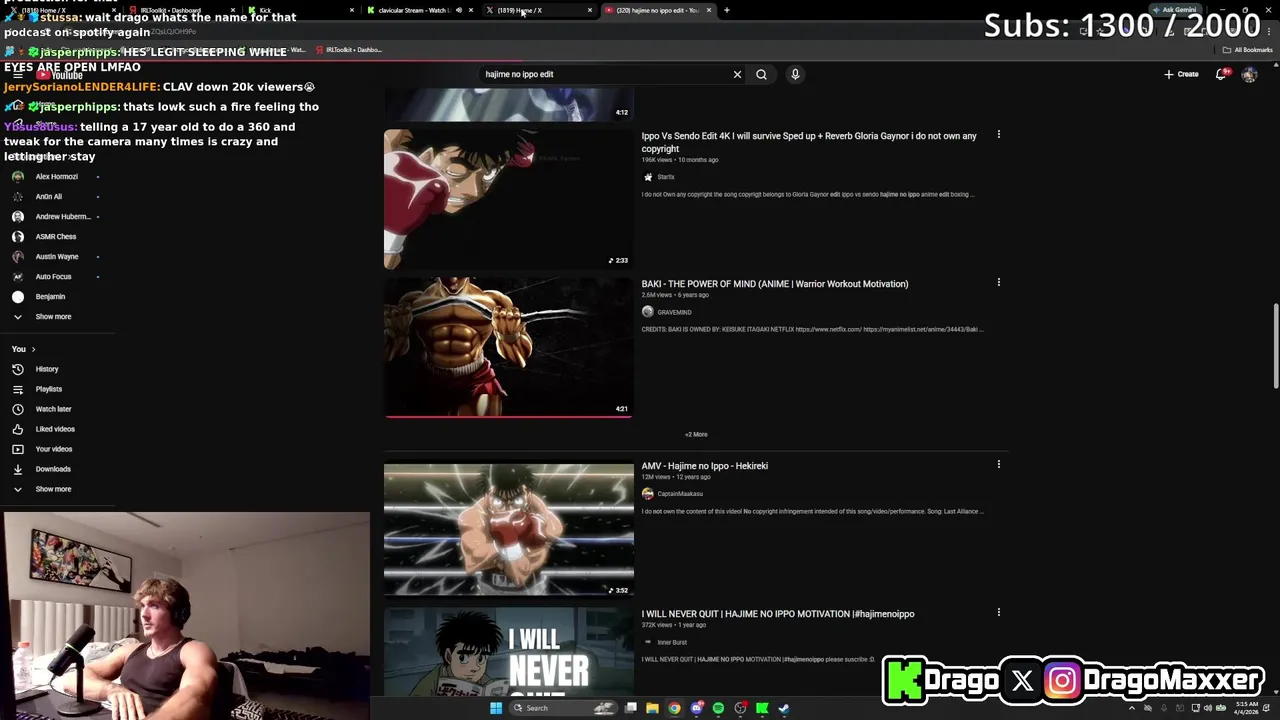
Task: Open Task View on taskbar
Action: pyautogui.click(x=631, y=708)
